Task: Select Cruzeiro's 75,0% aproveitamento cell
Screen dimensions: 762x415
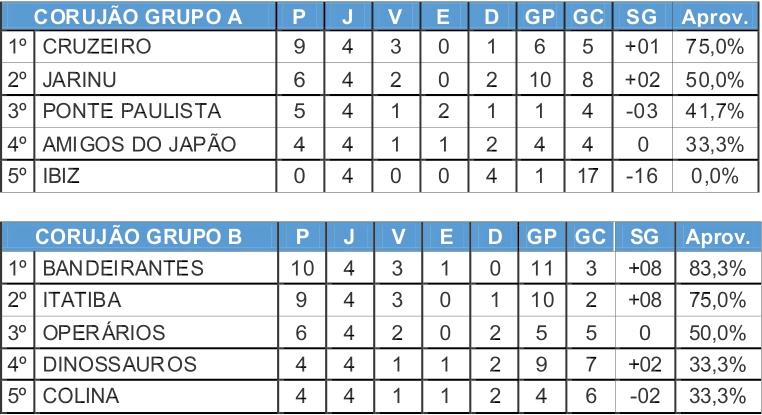Action: 715,47
